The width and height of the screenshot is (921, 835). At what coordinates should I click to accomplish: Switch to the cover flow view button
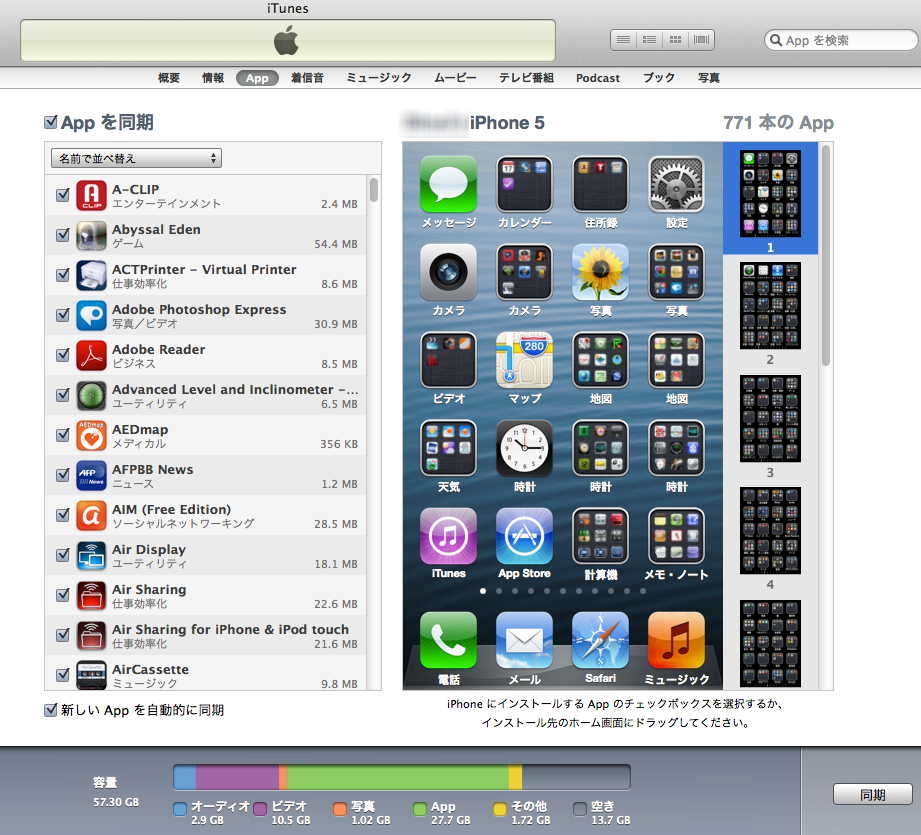click(x=703, y=40)
